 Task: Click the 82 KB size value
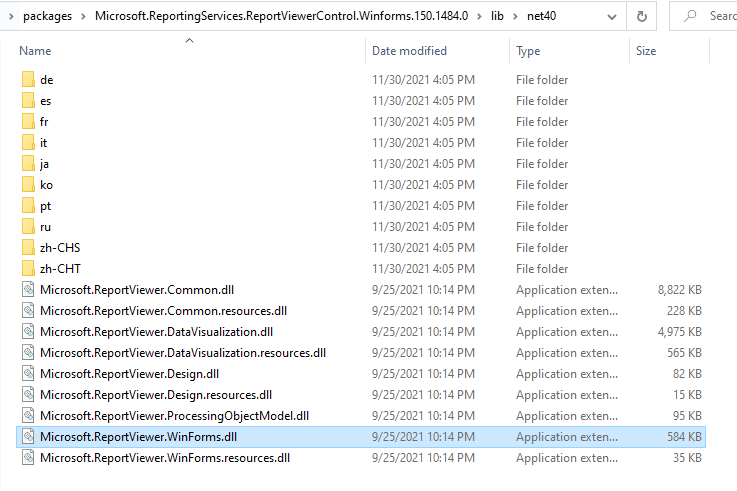click(687, 374)
